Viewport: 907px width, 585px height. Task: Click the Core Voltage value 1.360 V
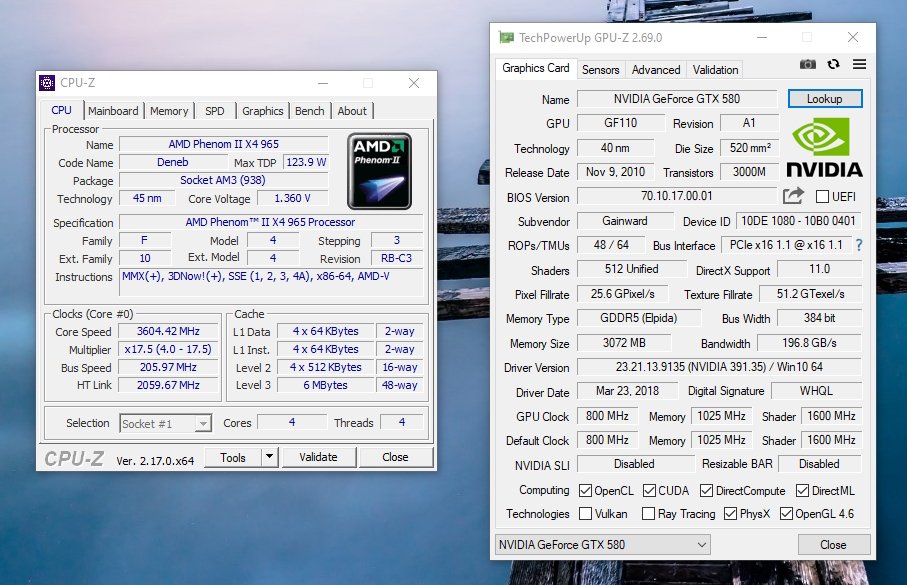click(293, 198)
